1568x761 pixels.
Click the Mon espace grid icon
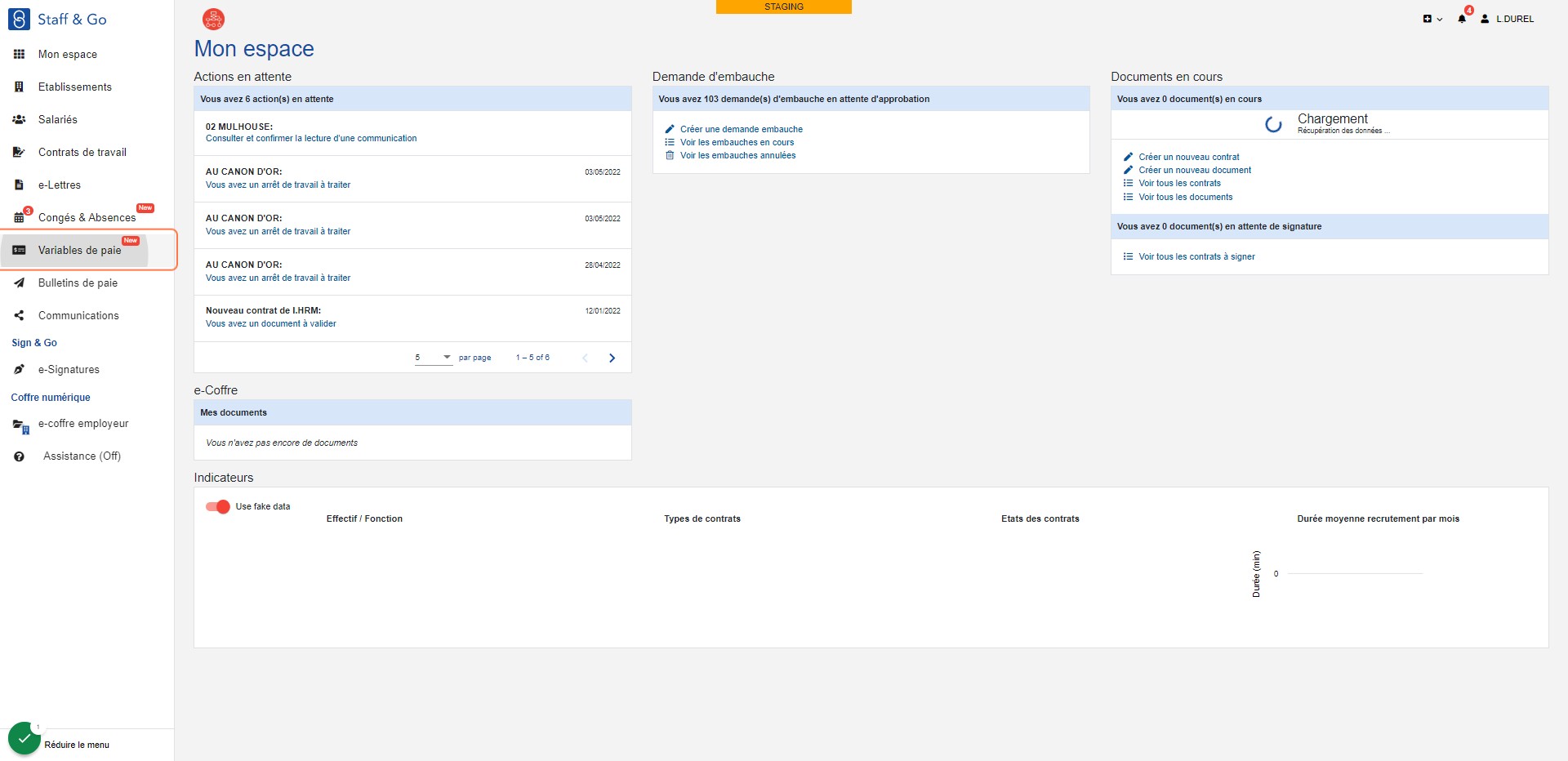point(19,54)
